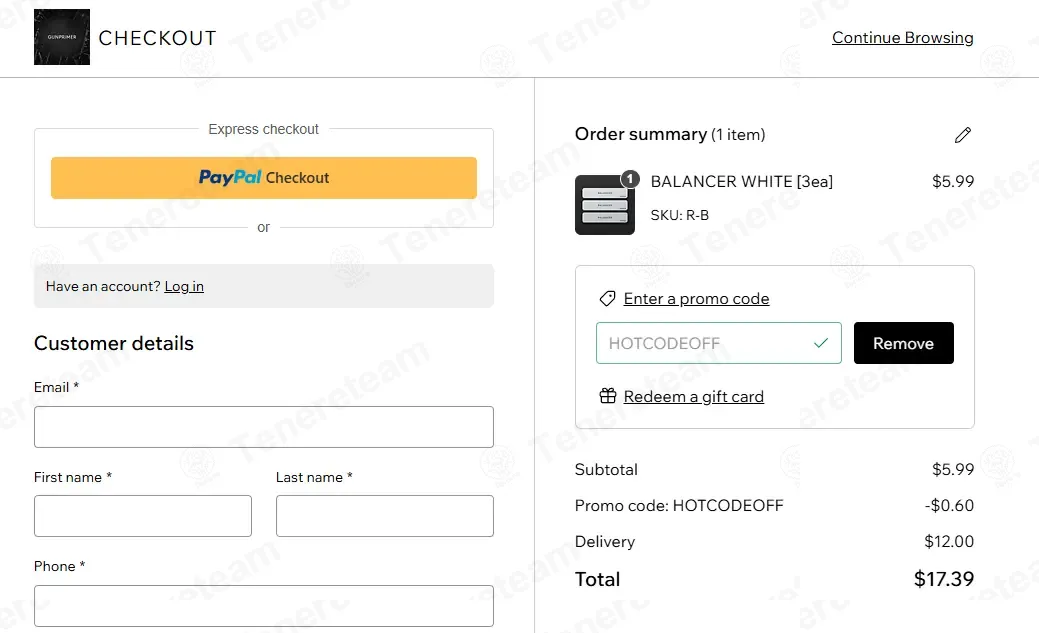1039x633 pixels.
Task: Remove the HOTCODEOFF promo code
Action: (x=903, y=343)
